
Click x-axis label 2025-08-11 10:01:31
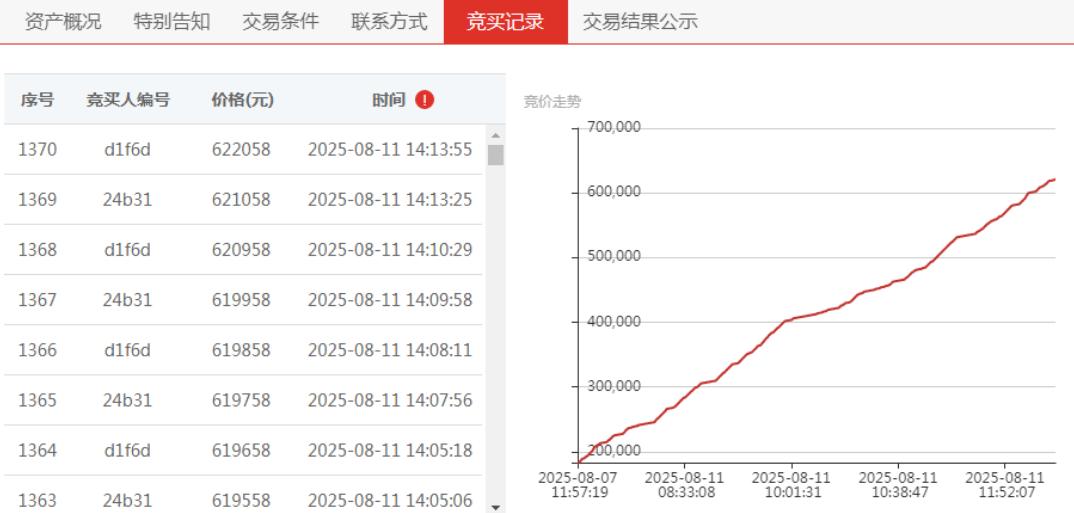coord(791,484)
